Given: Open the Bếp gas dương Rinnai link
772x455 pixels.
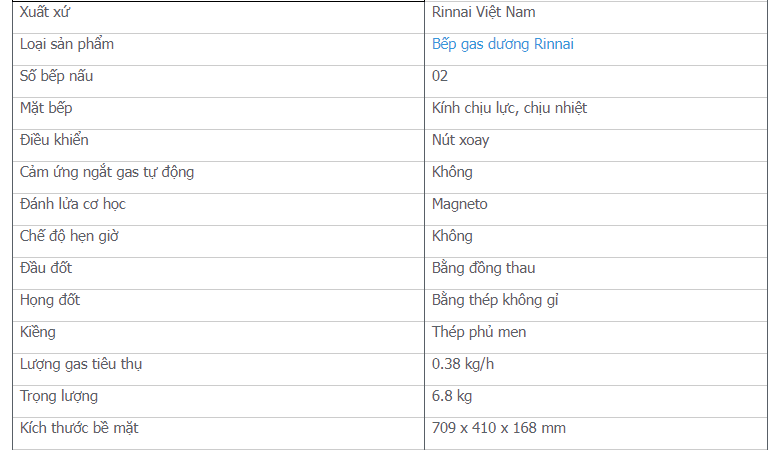Looking at the screenshot, I should click(502, 44).
